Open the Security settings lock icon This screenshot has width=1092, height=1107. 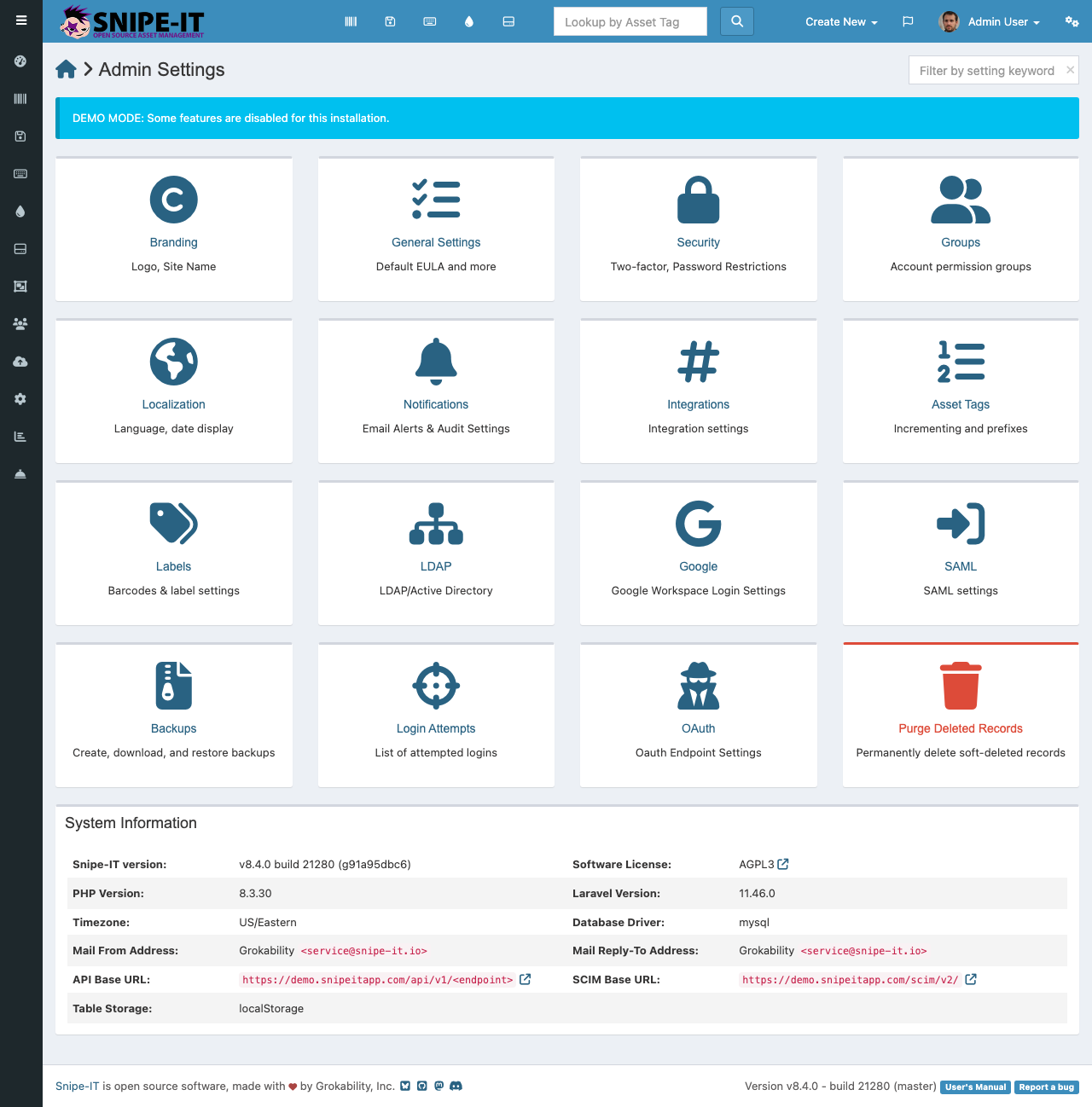point(699,200)
